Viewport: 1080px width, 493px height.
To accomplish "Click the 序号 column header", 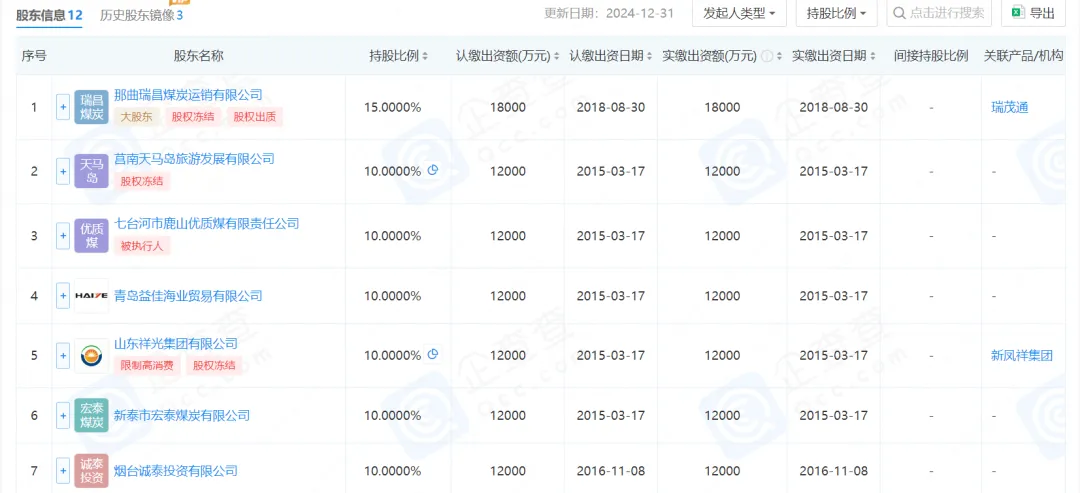I will click(34, 56).
